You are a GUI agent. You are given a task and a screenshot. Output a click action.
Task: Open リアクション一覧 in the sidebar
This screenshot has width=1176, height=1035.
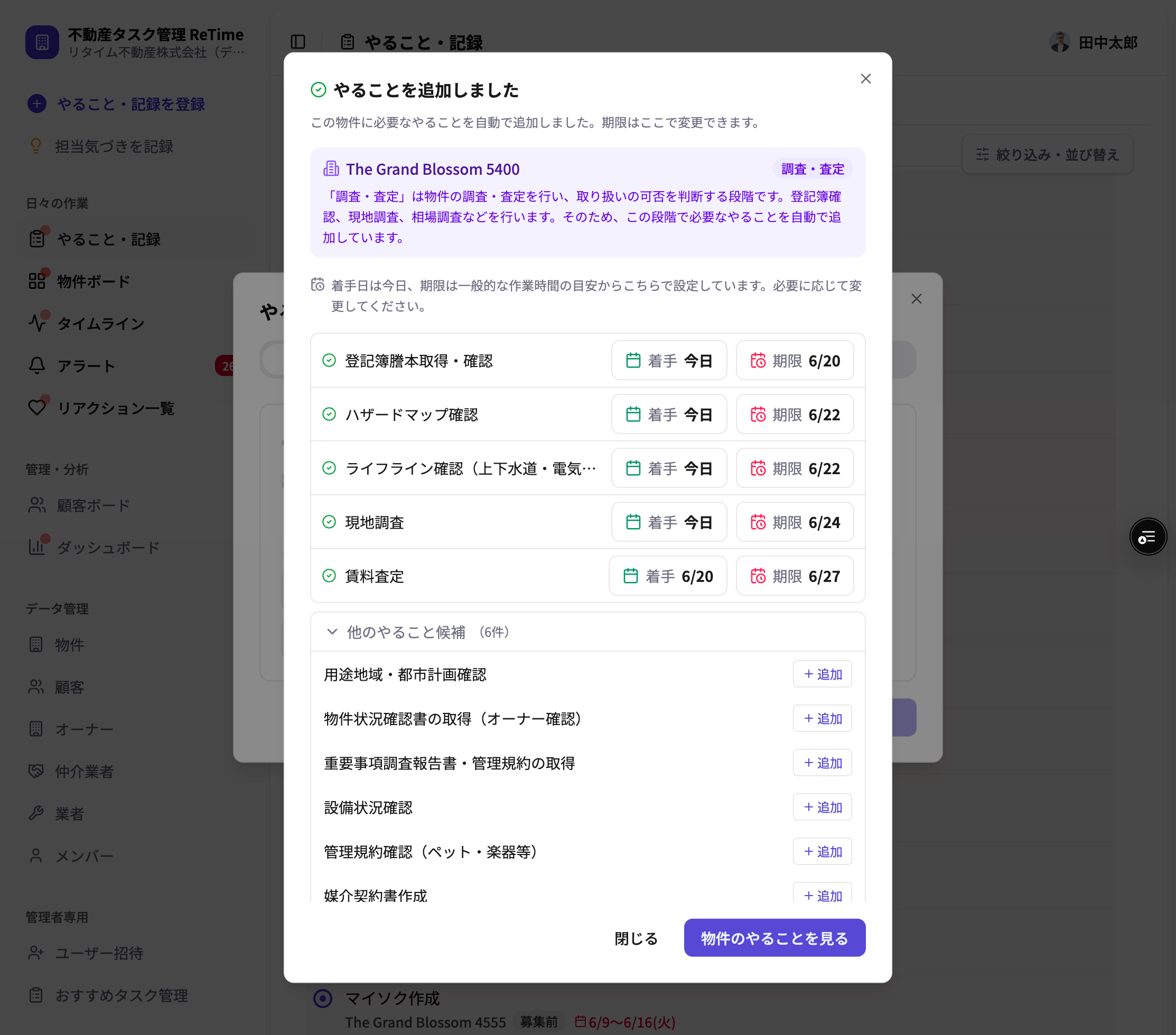pyautogui.click(x=116, y=408)
